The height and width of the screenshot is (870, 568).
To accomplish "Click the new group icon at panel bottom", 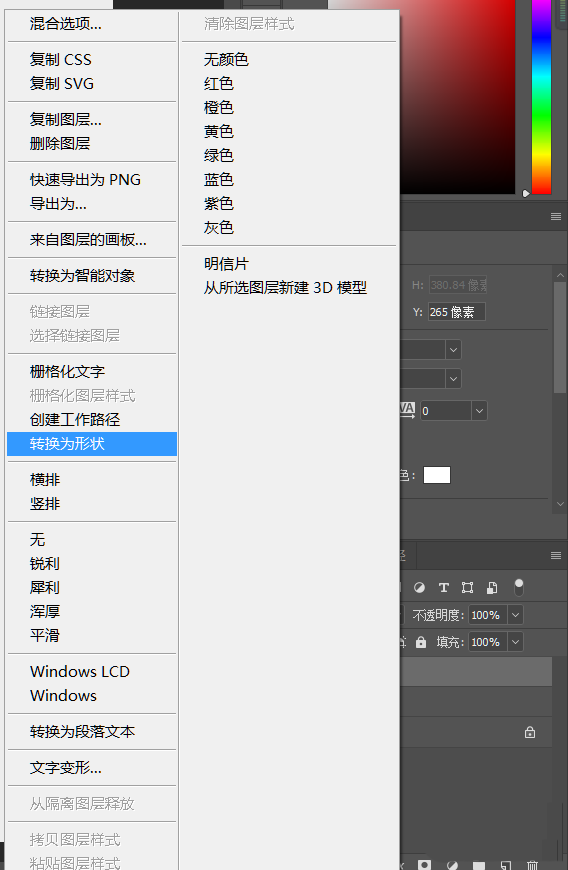I will coord(479,865).
